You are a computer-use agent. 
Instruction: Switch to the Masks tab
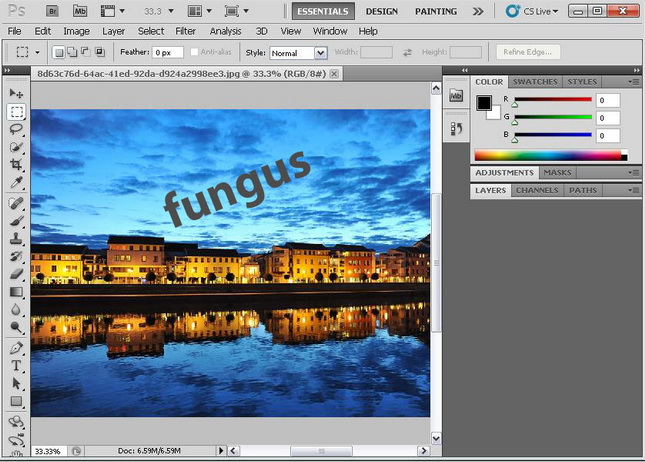click(557, 173)
